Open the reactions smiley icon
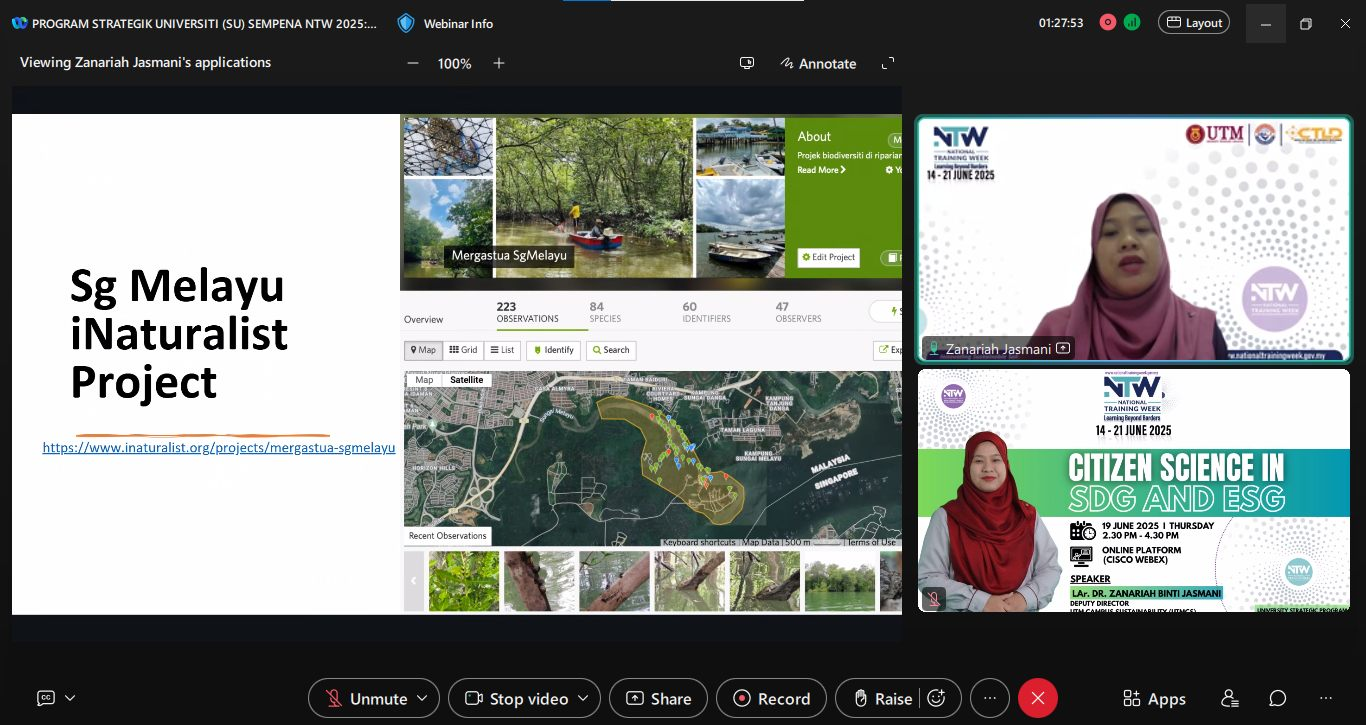This screenshot has width=1366, height=725. 937,698
